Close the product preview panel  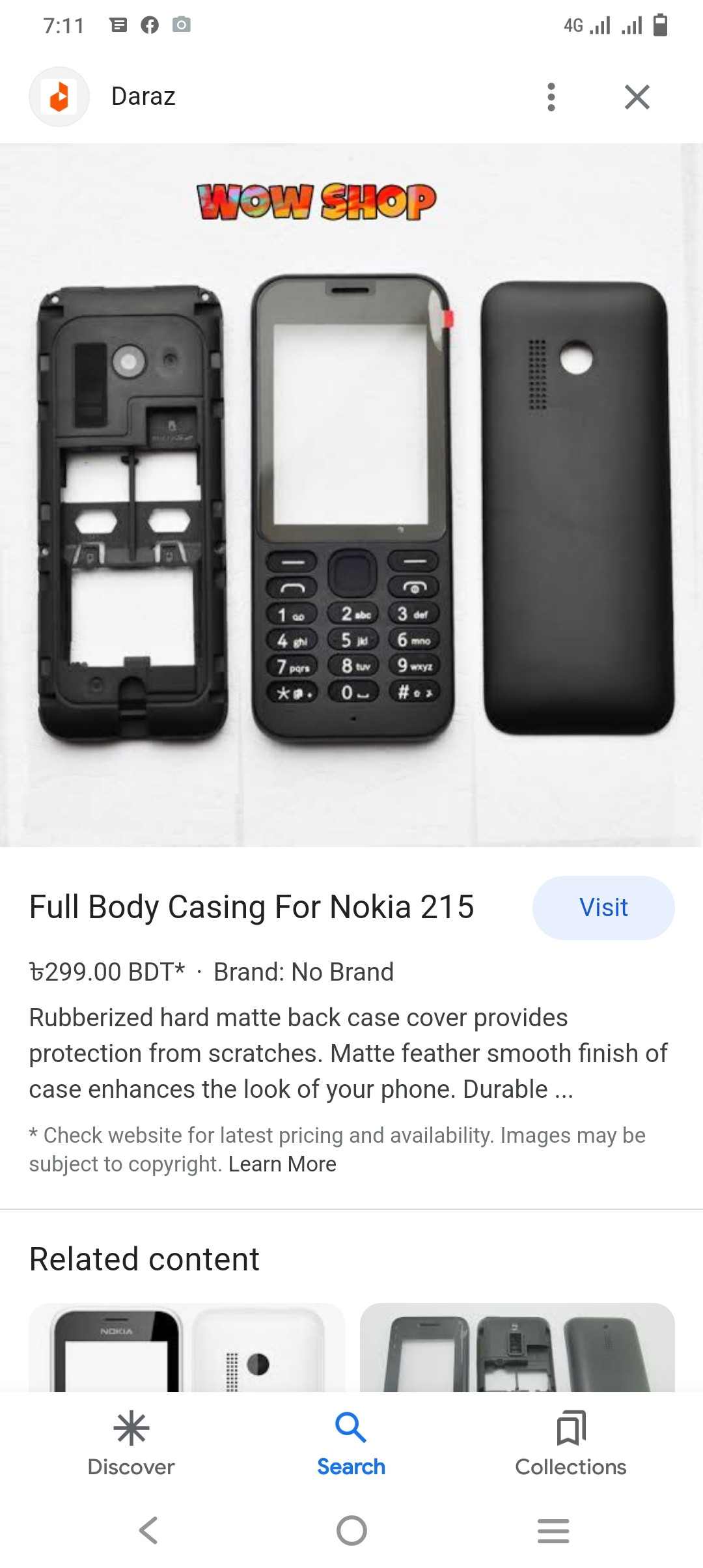click(637, 97)
